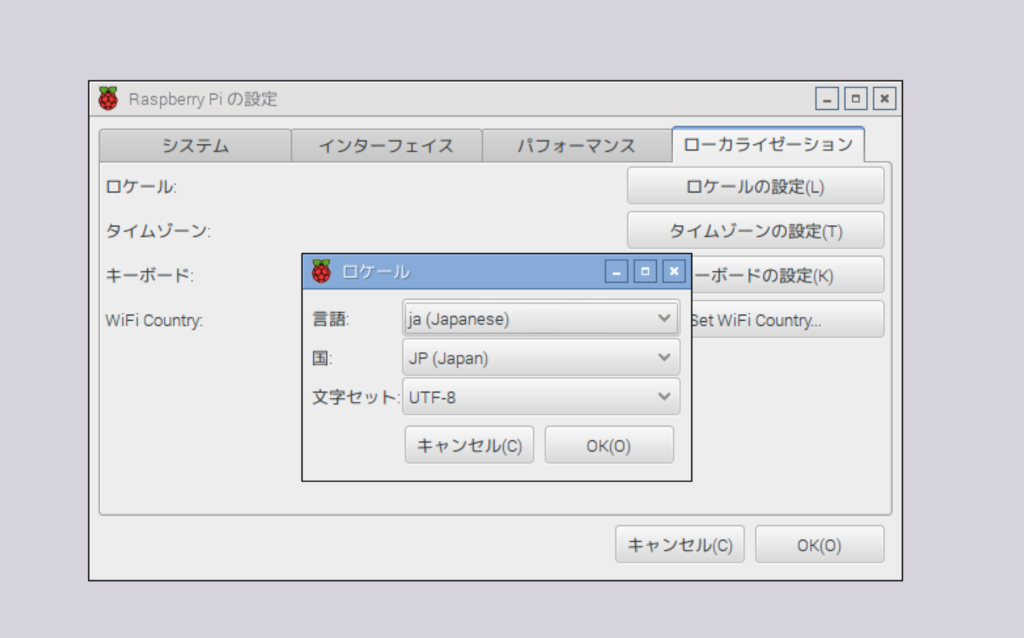Viewport: 1024px width, 638px height.
Task: Click raspberry icon in the ロケール dialog title bar
Action: click(x=321, y=271)
